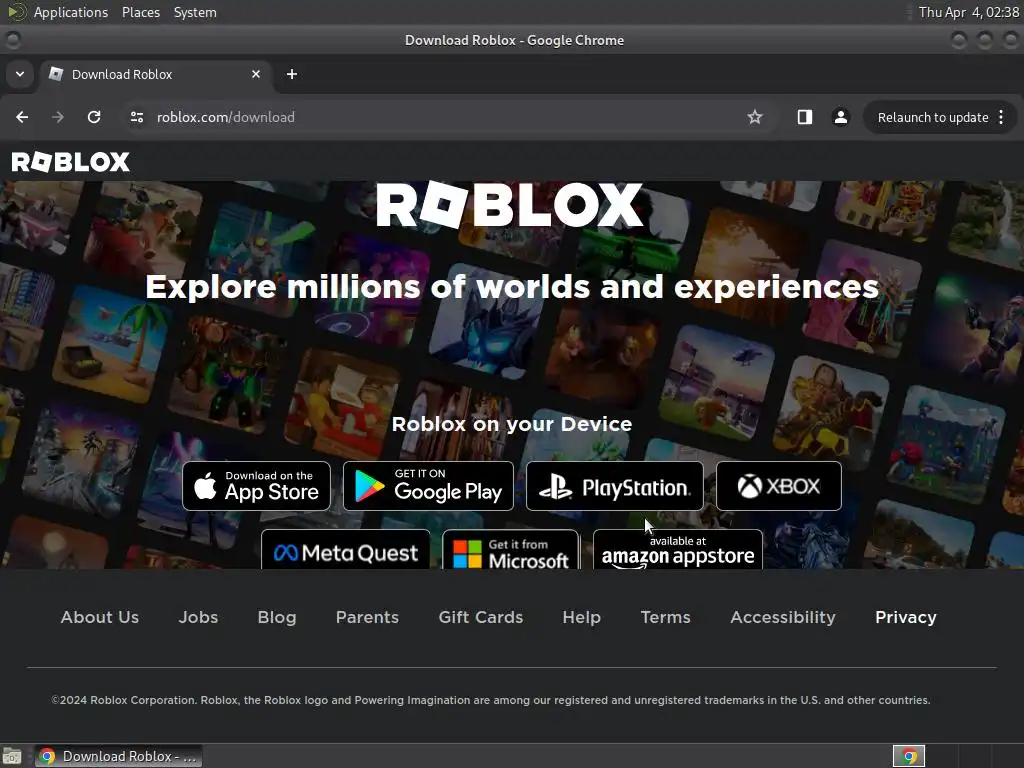Click the roblox.com/download address bar
The height and width of the screenshot is (768, 1024).
[x=444, y=117]
